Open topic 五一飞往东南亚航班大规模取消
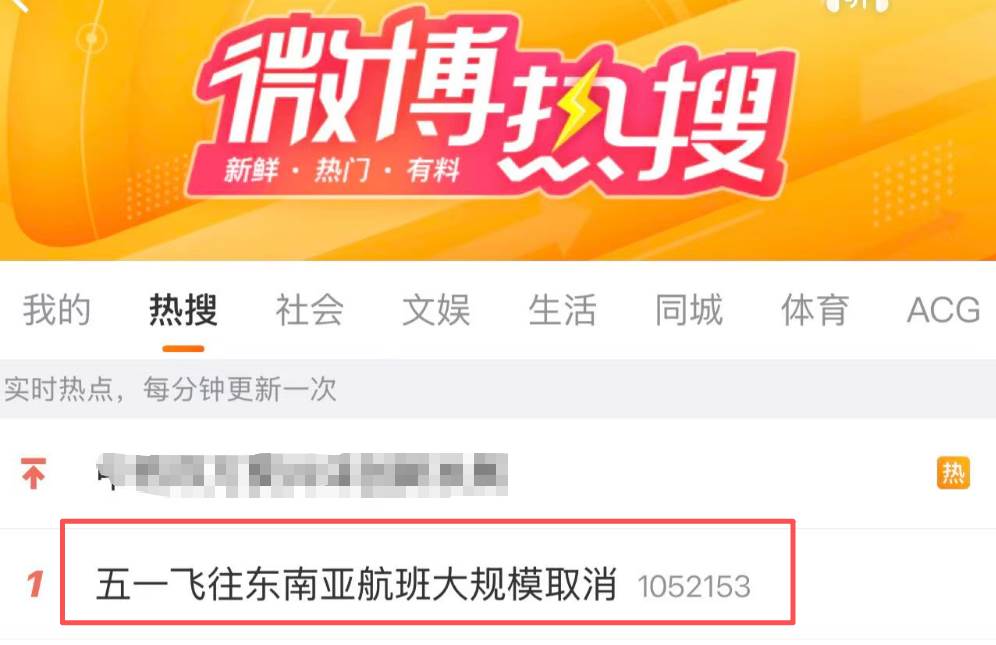This screenshot has width=996, height=645. tap(356, 584)
